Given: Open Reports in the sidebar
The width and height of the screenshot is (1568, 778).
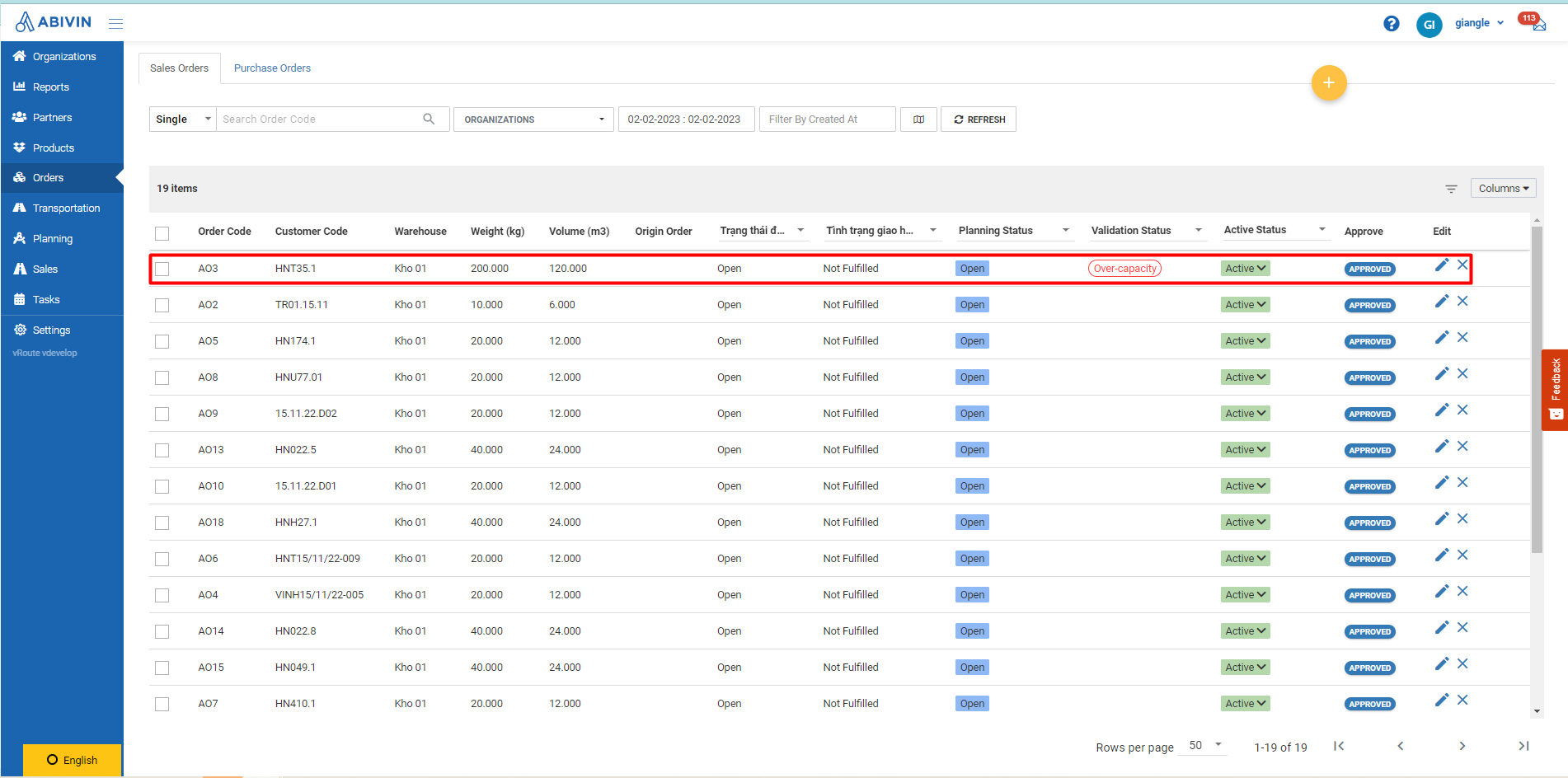Looking at the screenshot, I should [x=62, y=87].
